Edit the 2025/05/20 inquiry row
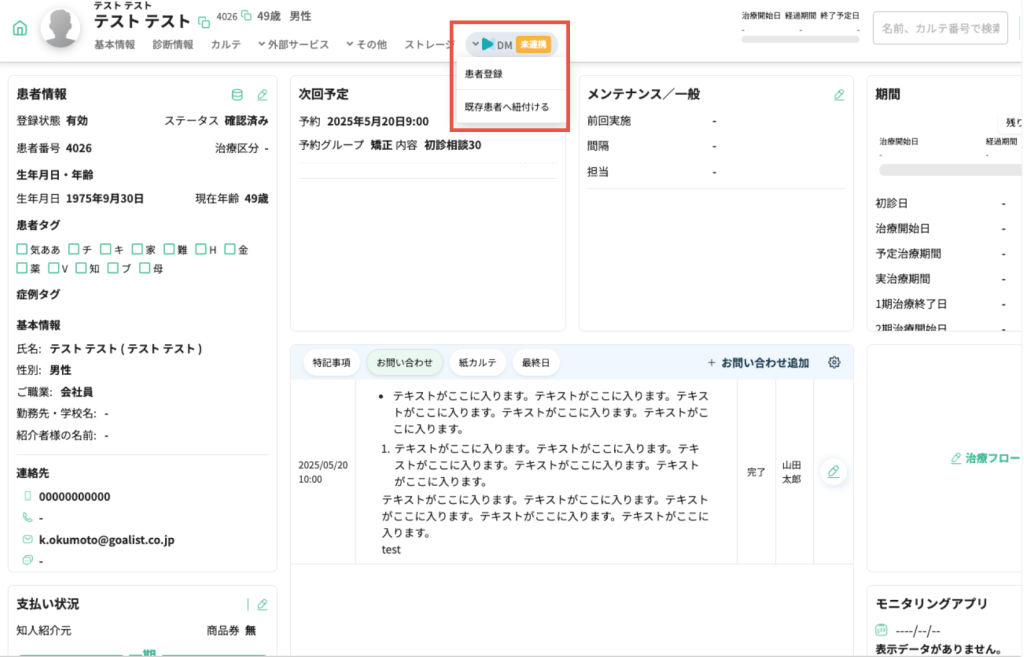 click(x=833, y=472)
